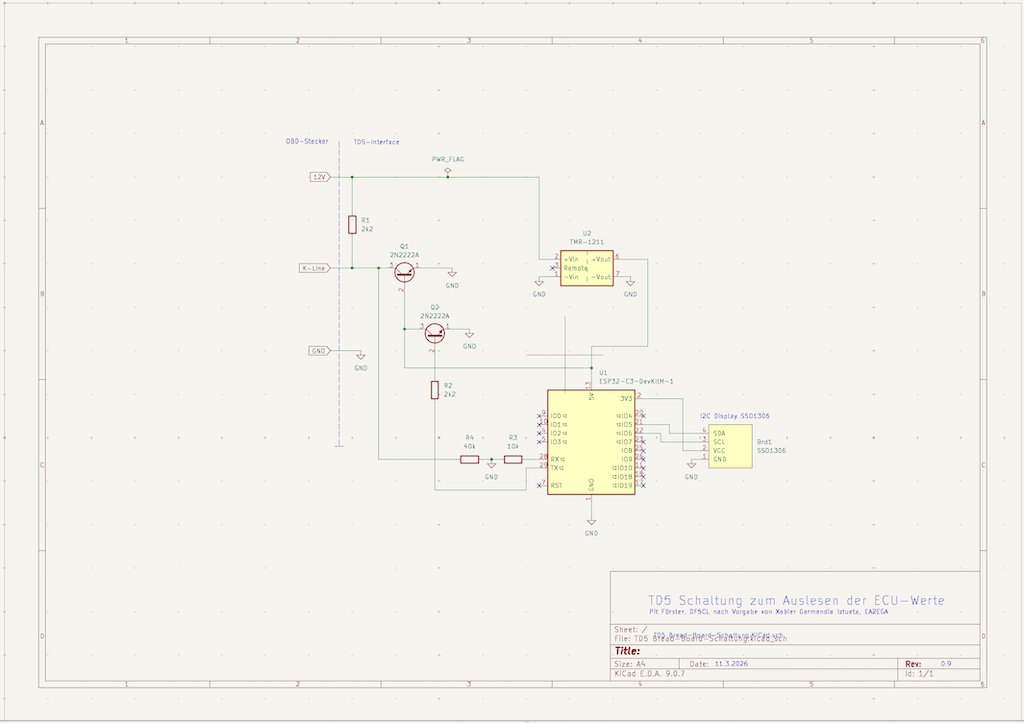Click the R2 2k2 resistor symbol
Viewport: 1024px width, 723px height.
435,390
